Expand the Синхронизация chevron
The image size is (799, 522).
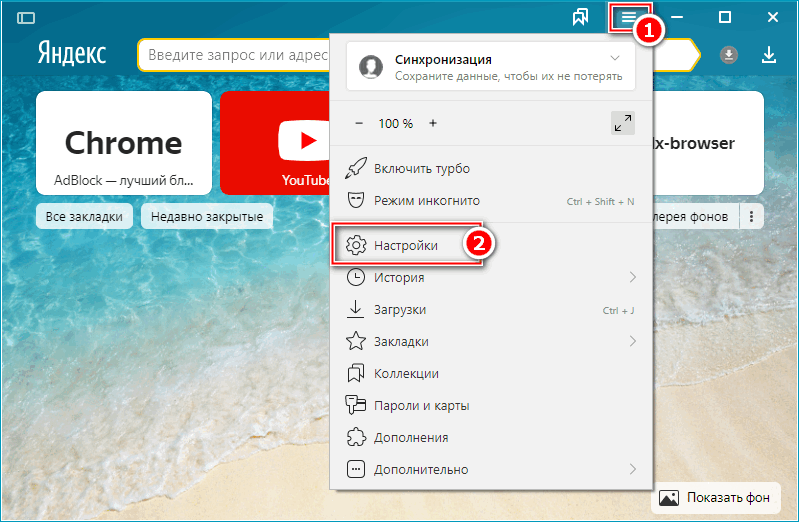[615, 58]
